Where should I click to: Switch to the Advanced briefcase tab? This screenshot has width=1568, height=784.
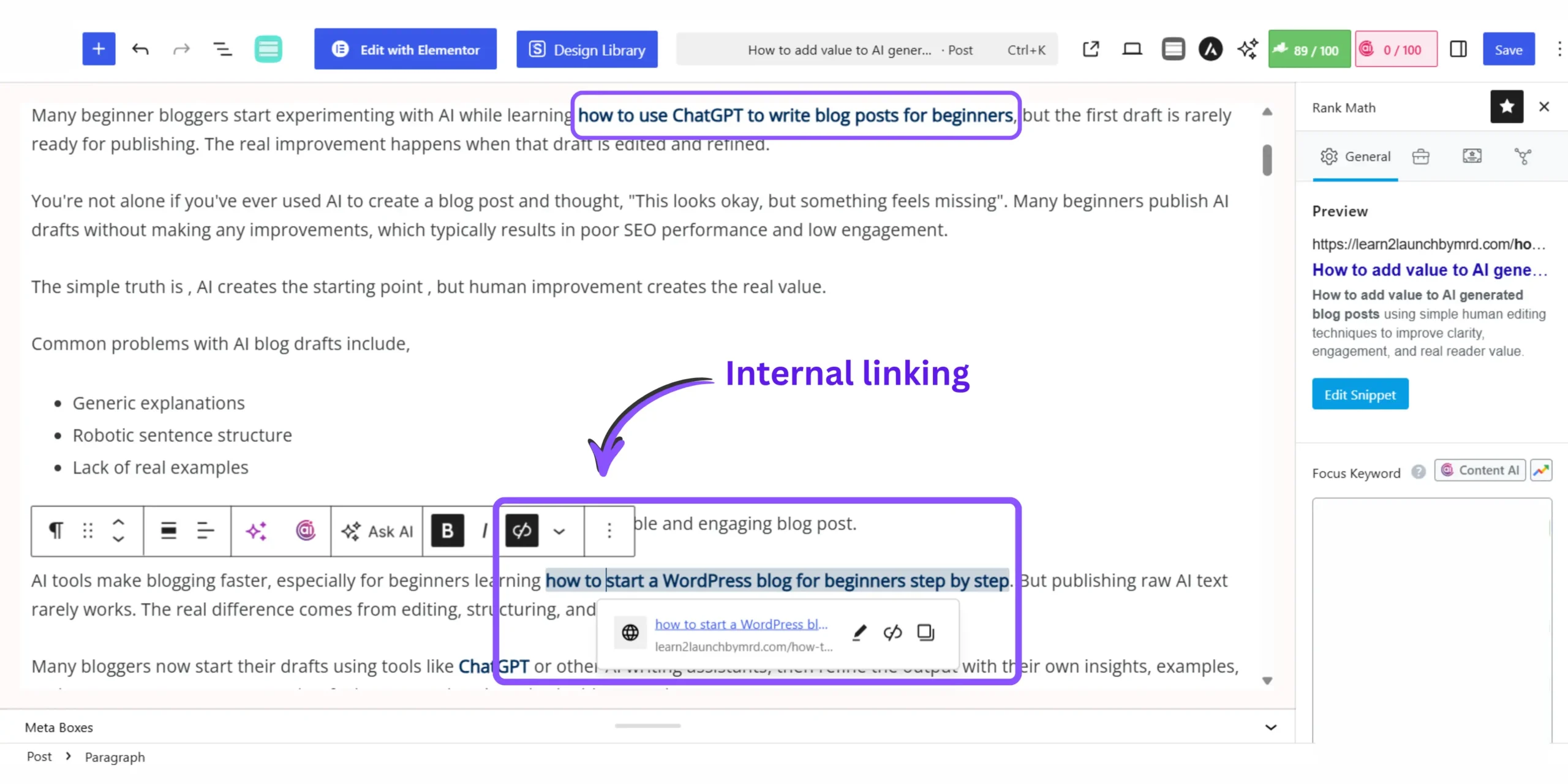(1420, 157)
